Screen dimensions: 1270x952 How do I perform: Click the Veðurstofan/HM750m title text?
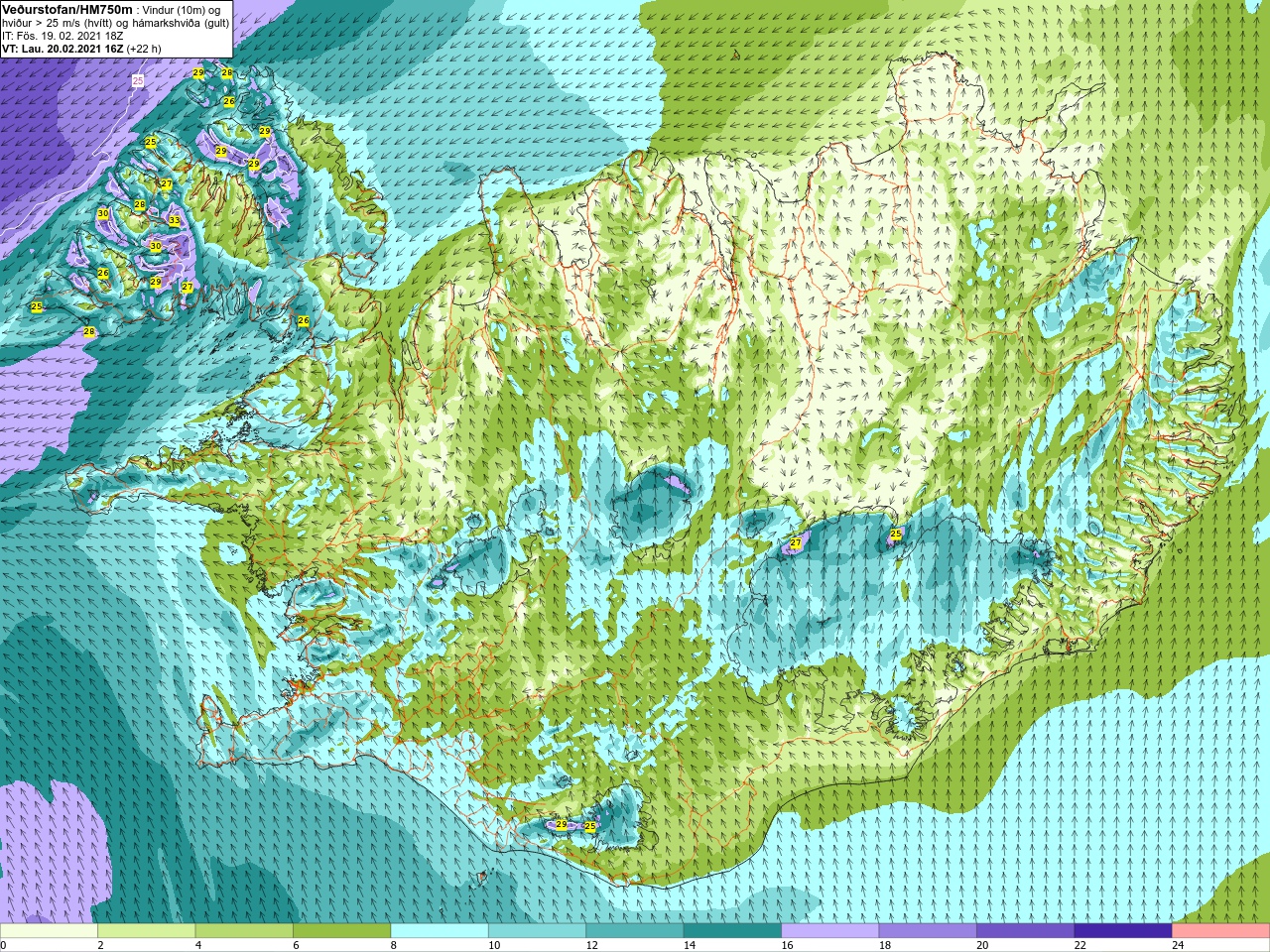[x=67, y=9]
